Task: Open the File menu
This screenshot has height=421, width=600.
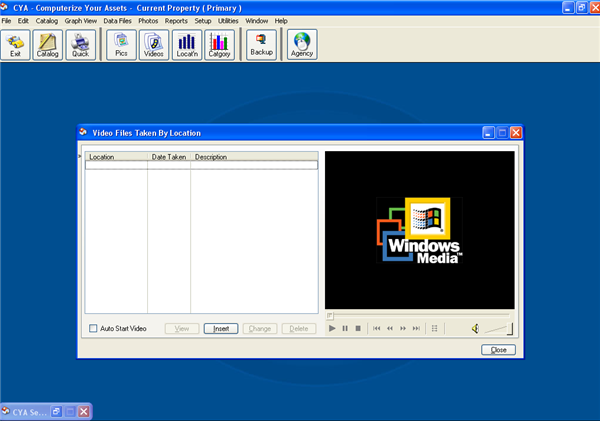Action: (7, 21)
